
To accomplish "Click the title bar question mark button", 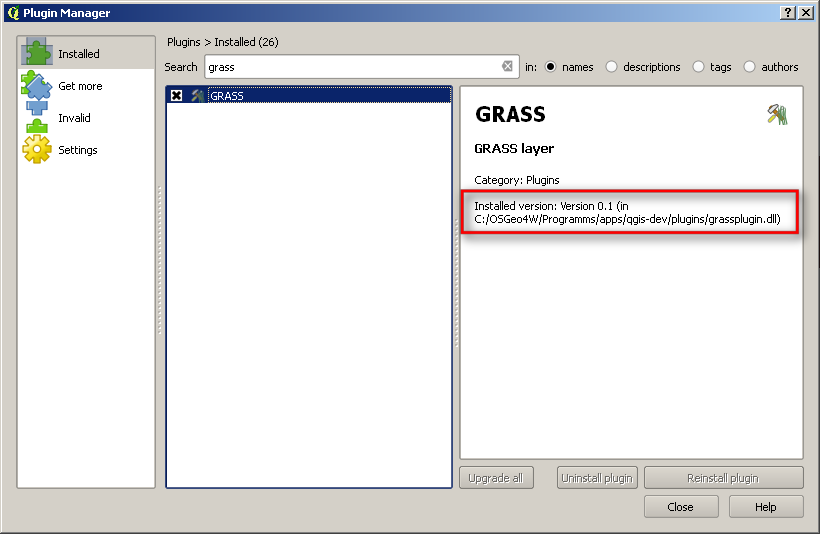I will pyautogui.click(x=788, y=13).
